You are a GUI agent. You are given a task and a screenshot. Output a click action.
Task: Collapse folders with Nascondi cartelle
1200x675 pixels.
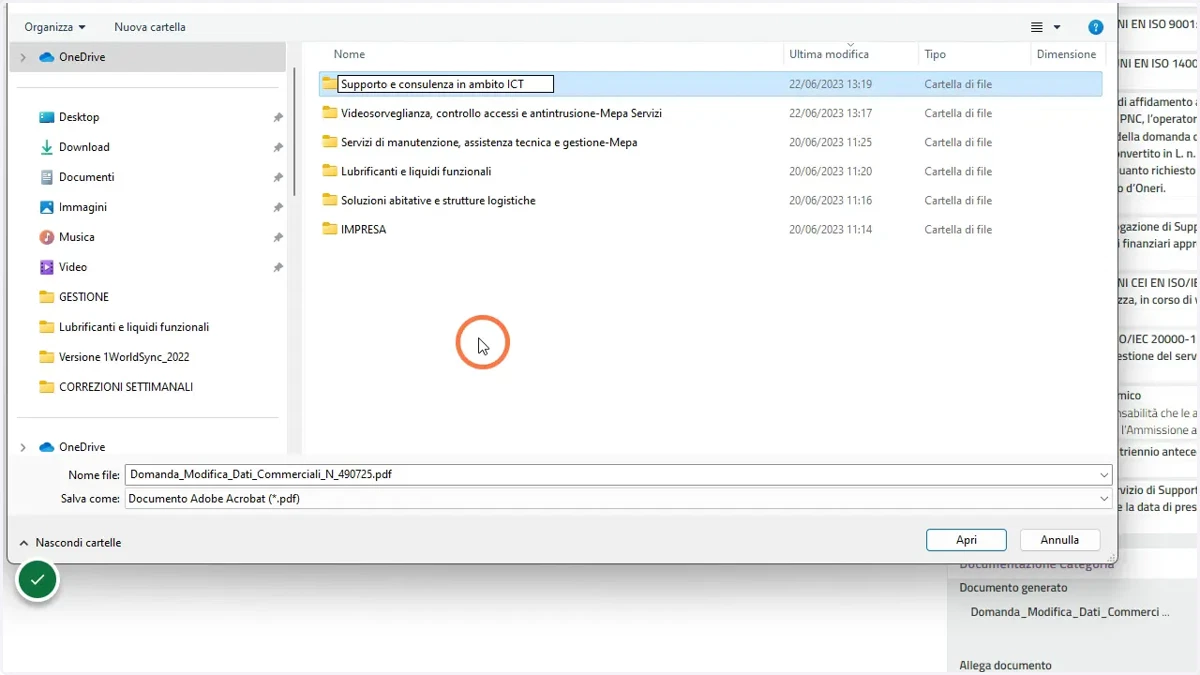(70, 542)
